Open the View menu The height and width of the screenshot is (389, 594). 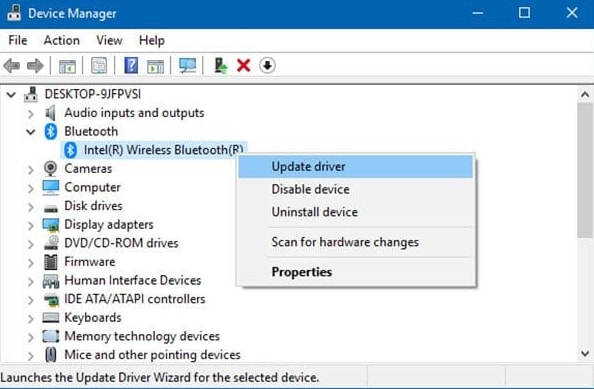(109, 40)
